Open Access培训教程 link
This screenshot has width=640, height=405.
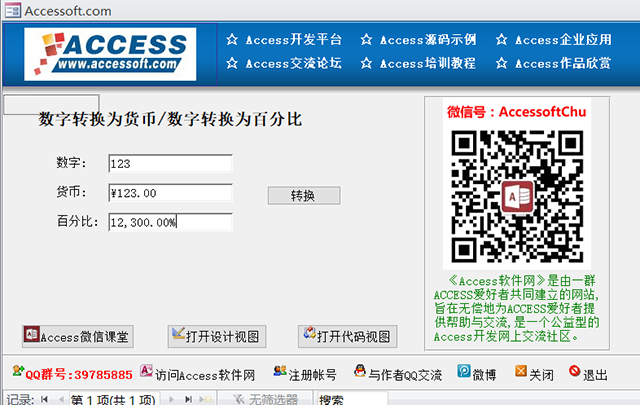point(418,63)
